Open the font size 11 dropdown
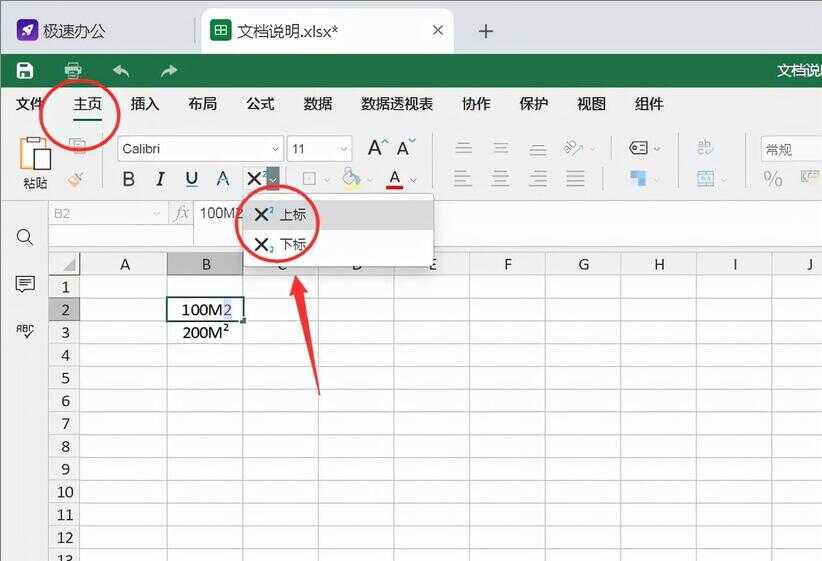The width and height of the screenshot is (822, 561). tap(341, 149)
